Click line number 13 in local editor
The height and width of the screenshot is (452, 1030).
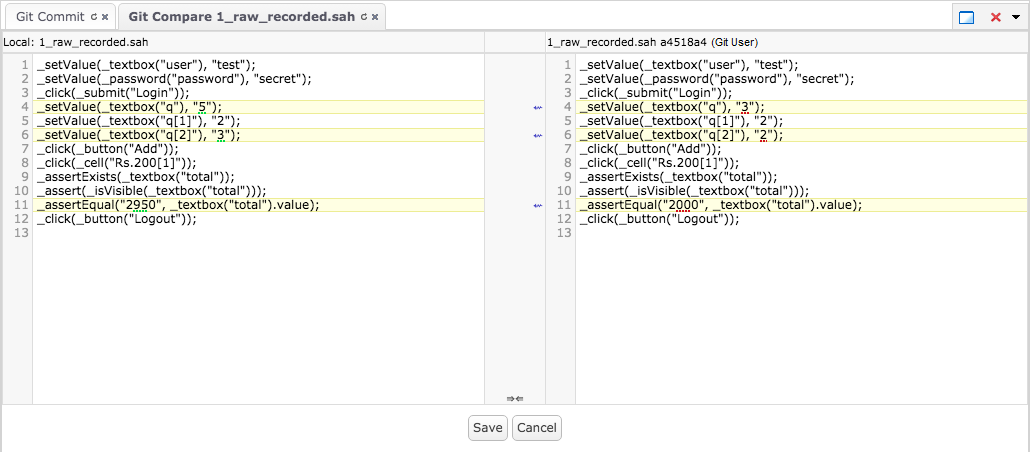tap(22, 233)
